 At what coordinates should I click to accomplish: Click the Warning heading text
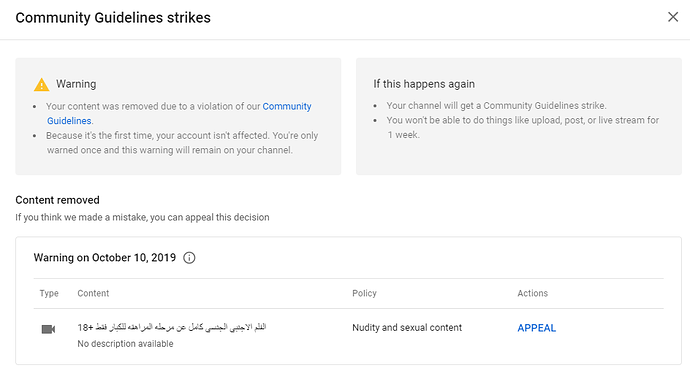pyautogui.click(x=76, y=84)
